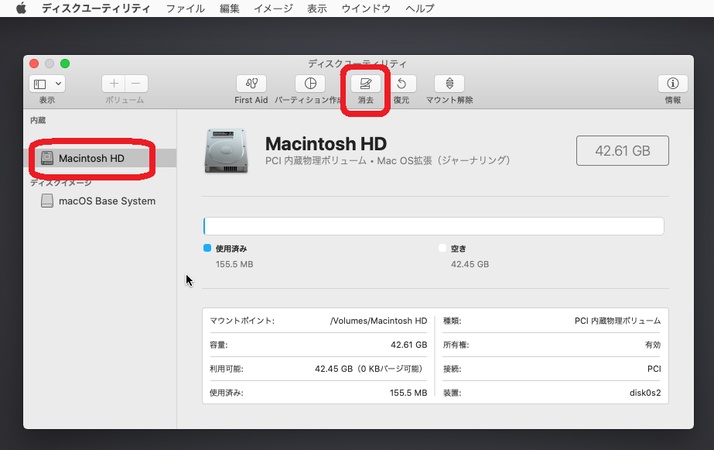Viewport: 714px width, 450px height.
Task: Click the 復元 restore toolbar icon
Action: click(401, 84)
